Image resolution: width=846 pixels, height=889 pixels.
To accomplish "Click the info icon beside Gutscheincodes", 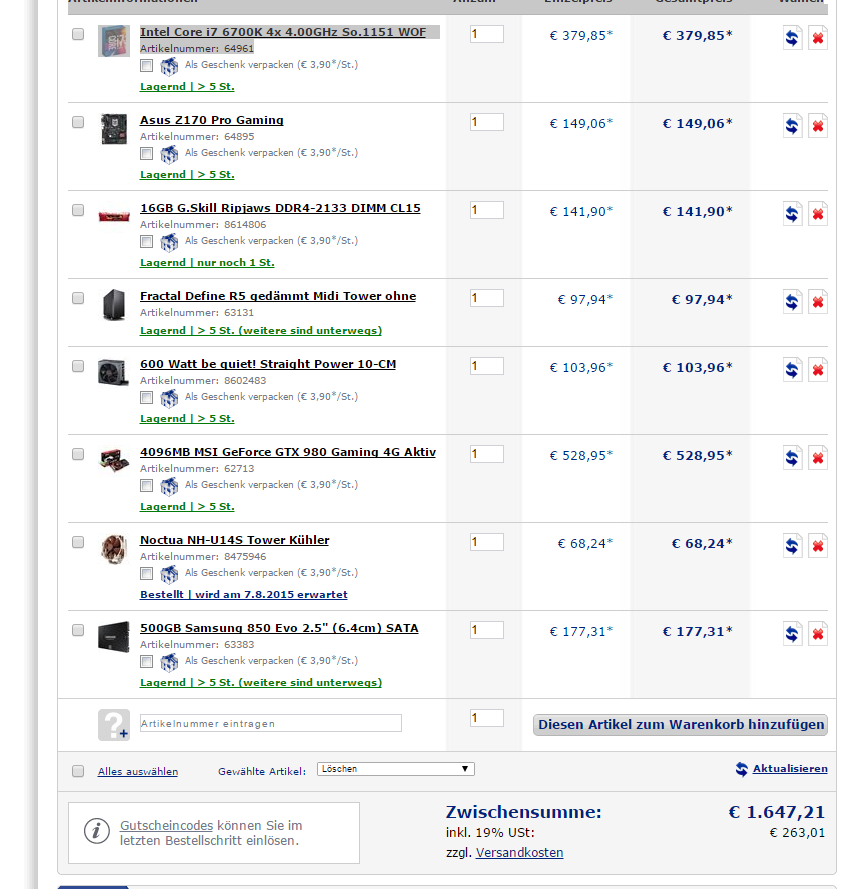I will coord(96,832).
